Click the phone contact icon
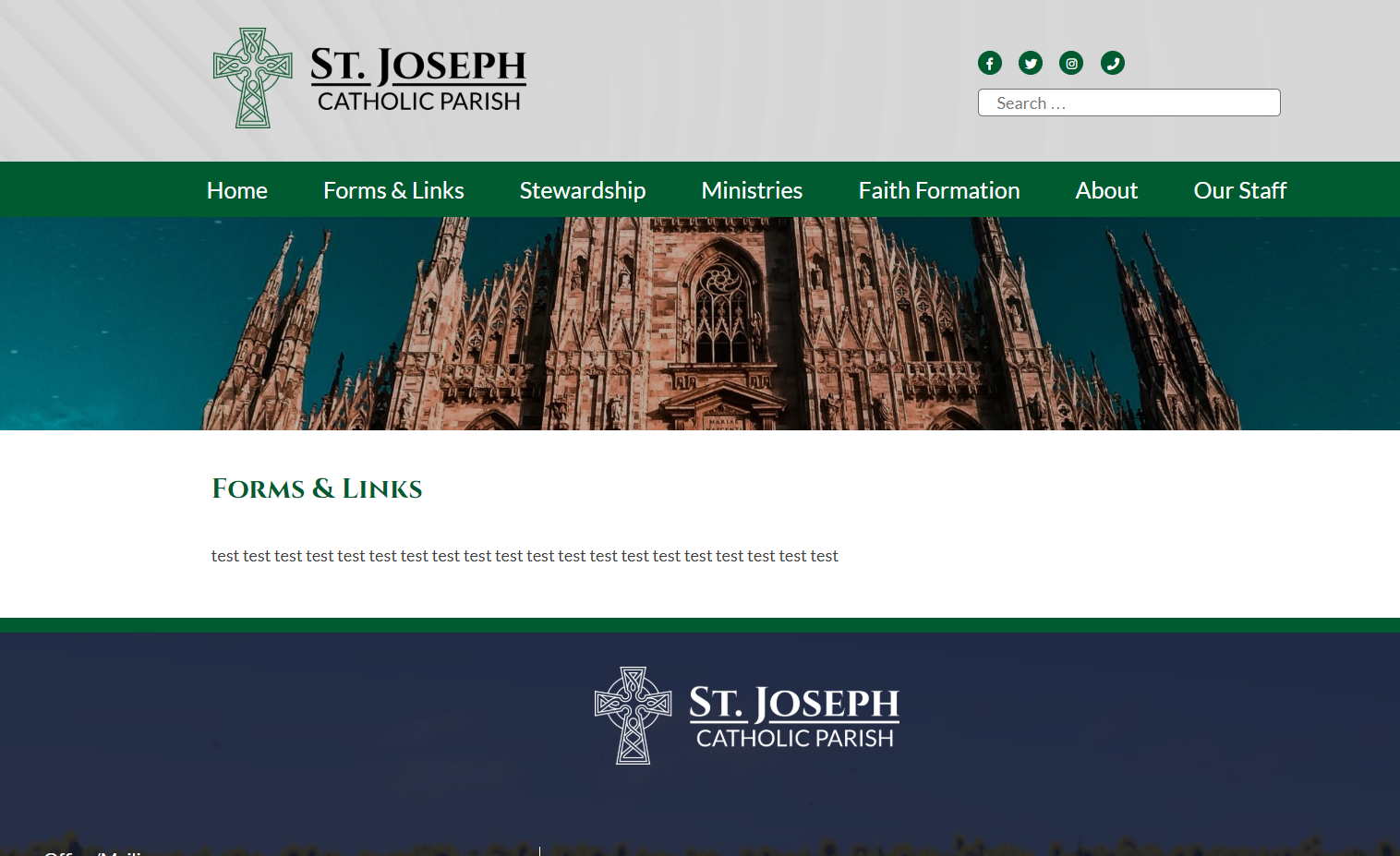This screenshot has height=856, width=1400. (x=1112, y=64)
